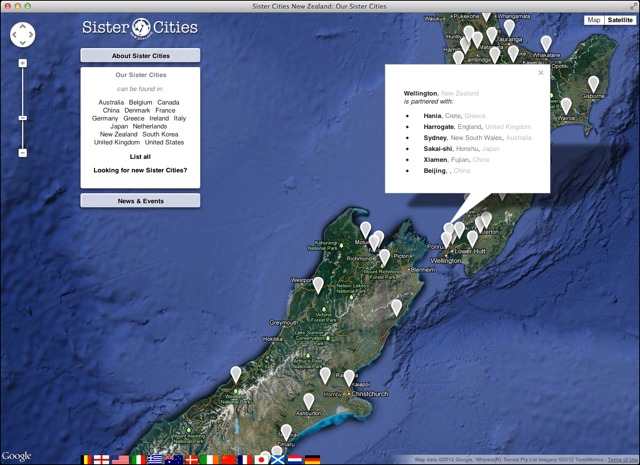Select the Ireland flag
The height and width of the screenshot is (465, 640).
[x=209, y=460]
